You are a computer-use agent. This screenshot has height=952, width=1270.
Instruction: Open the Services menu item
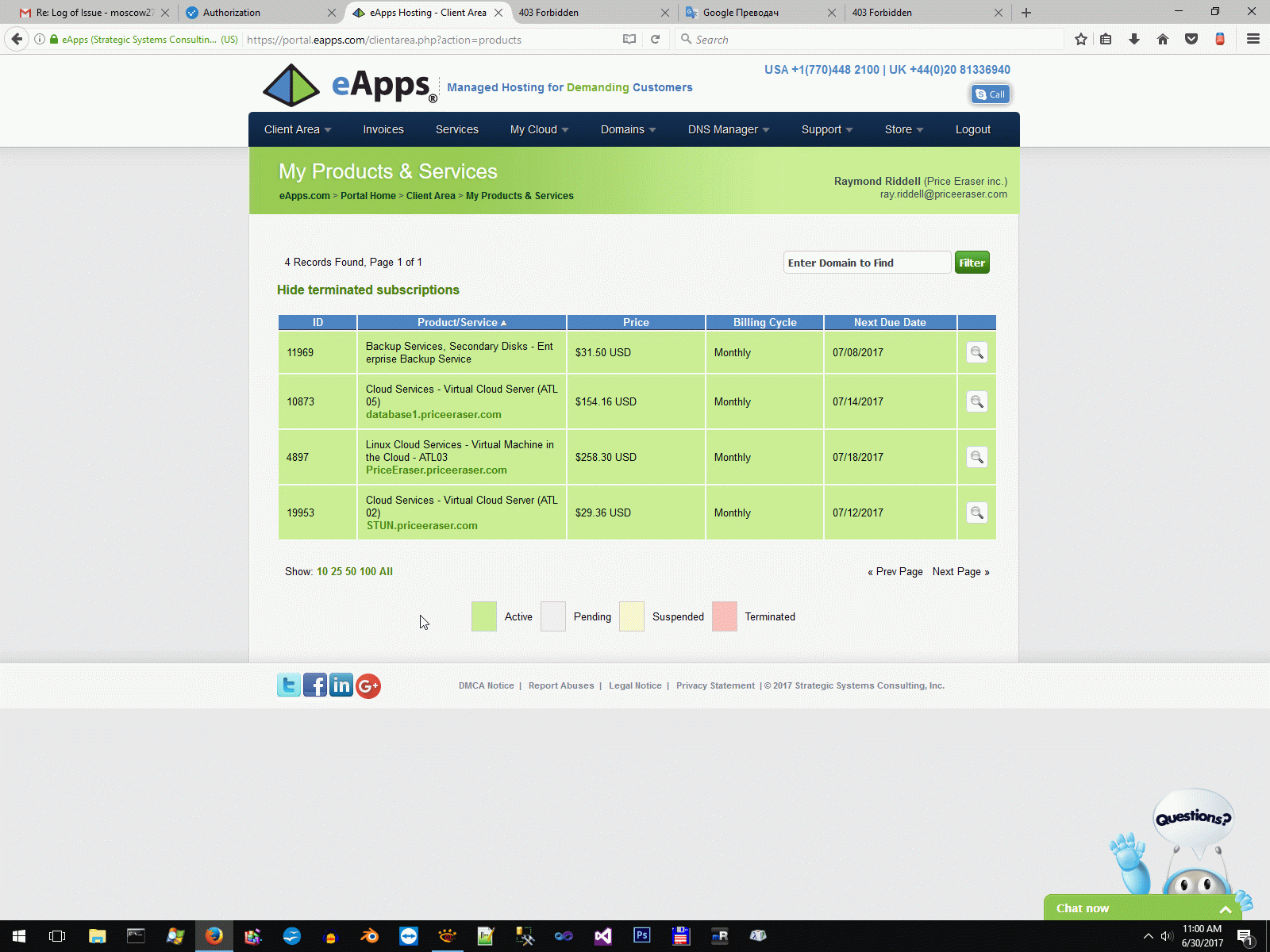click(x=457, y=129)
